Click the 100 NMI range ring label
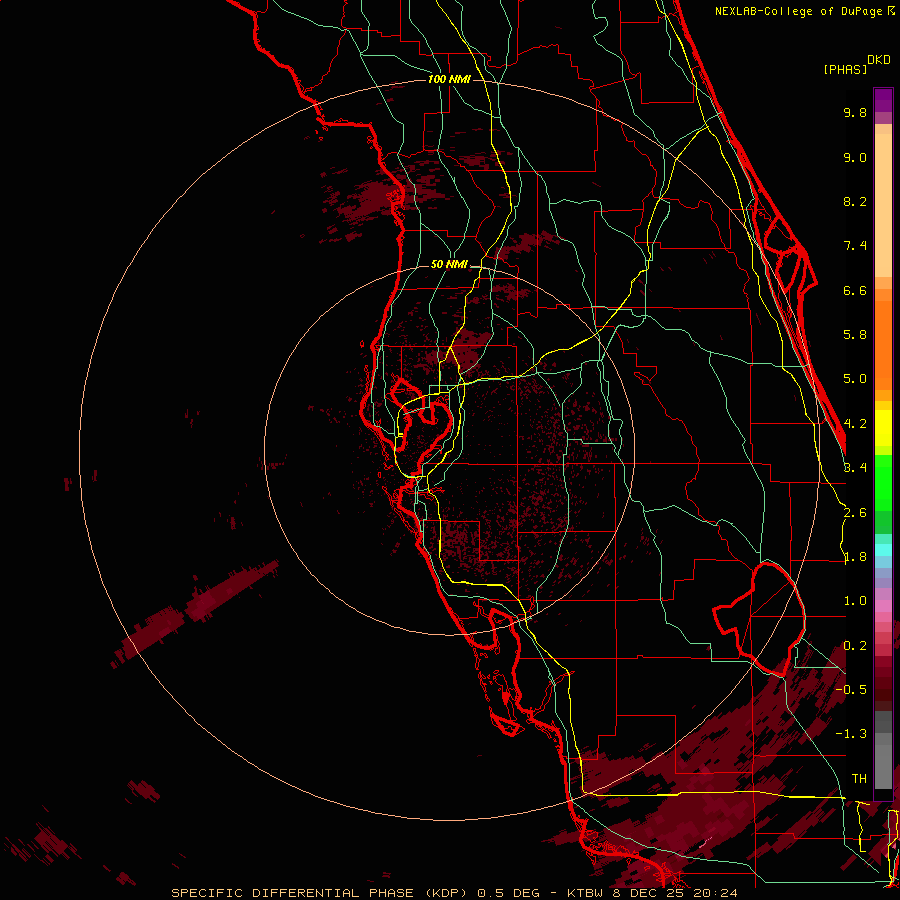 [x=449, y=79]
